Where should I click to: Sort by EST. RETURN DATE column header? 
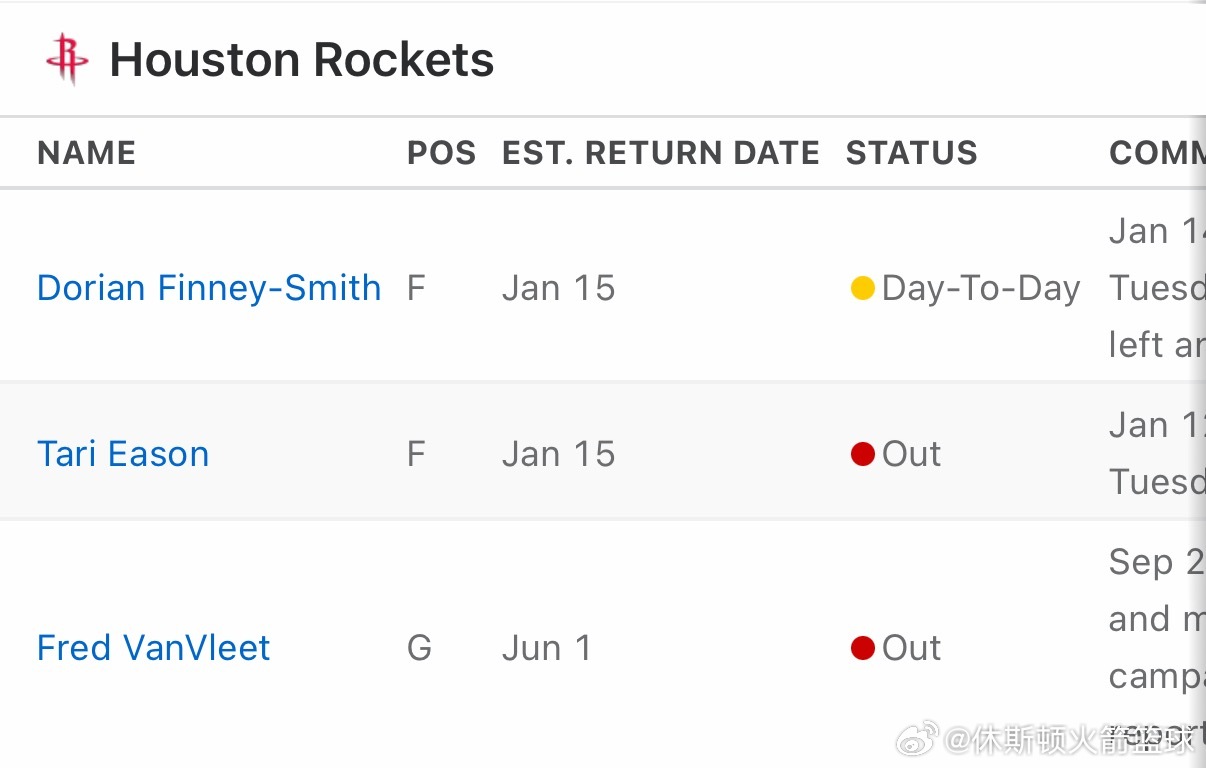pos(660,153)
